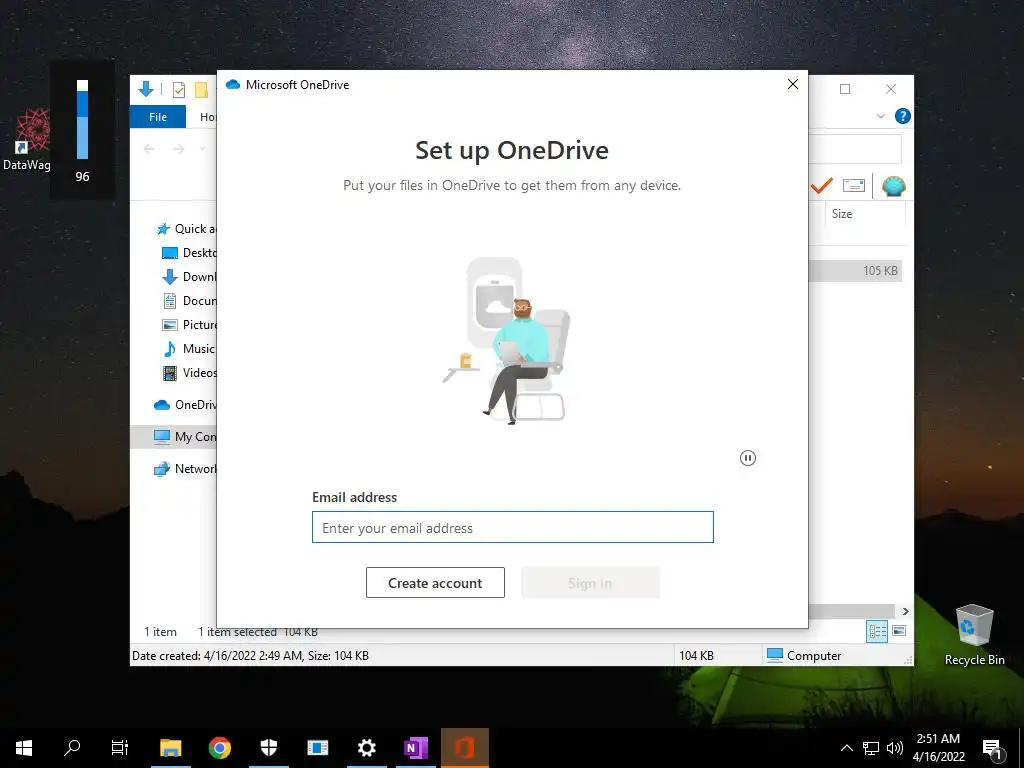Select Network in File Explorer sidebar
This screenshot has width=1024, height=768.
(185, 468)
